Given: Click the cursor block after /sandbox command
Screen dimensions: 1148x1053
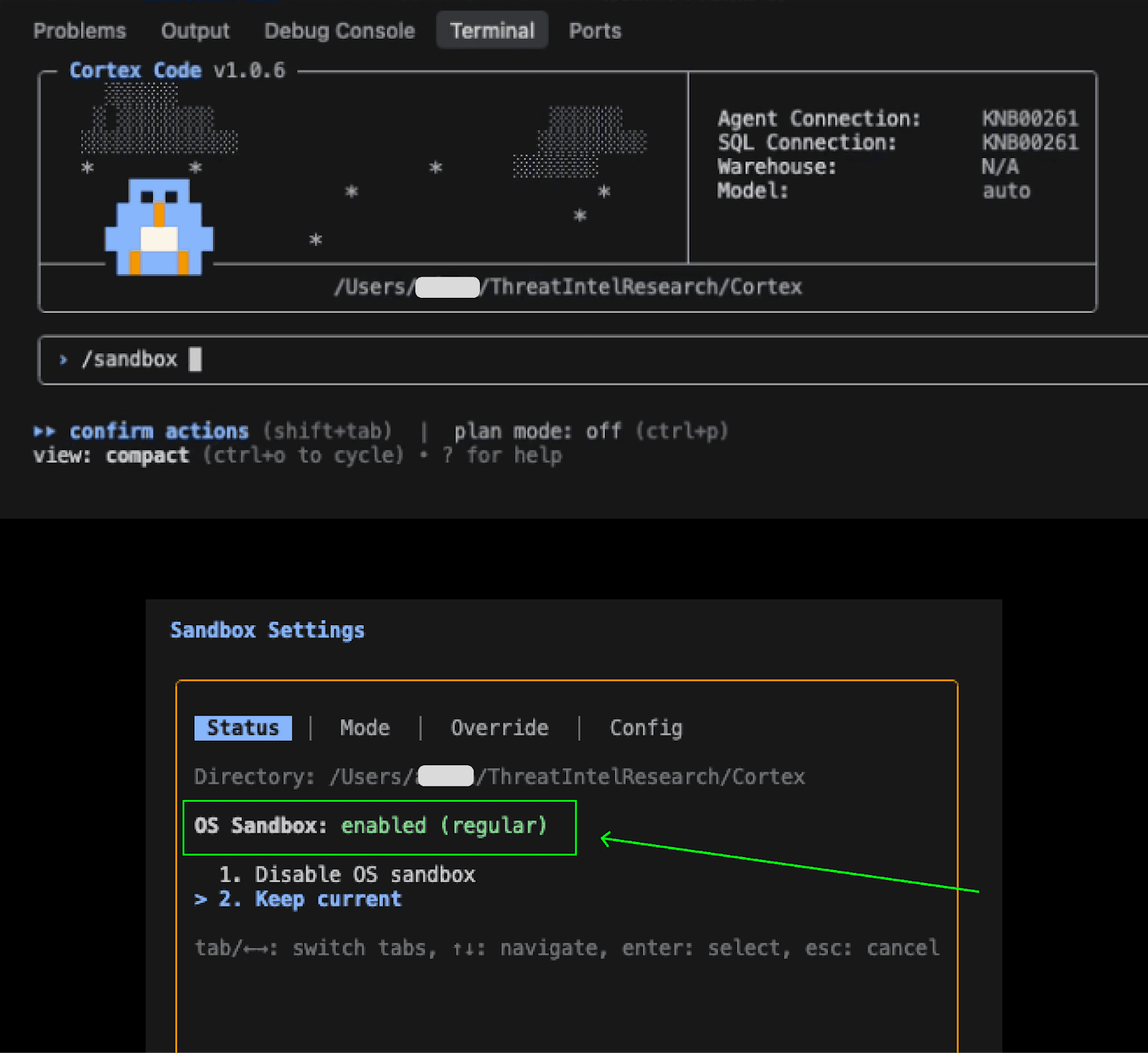Looking at the screenshot, I should pos(194,359).
